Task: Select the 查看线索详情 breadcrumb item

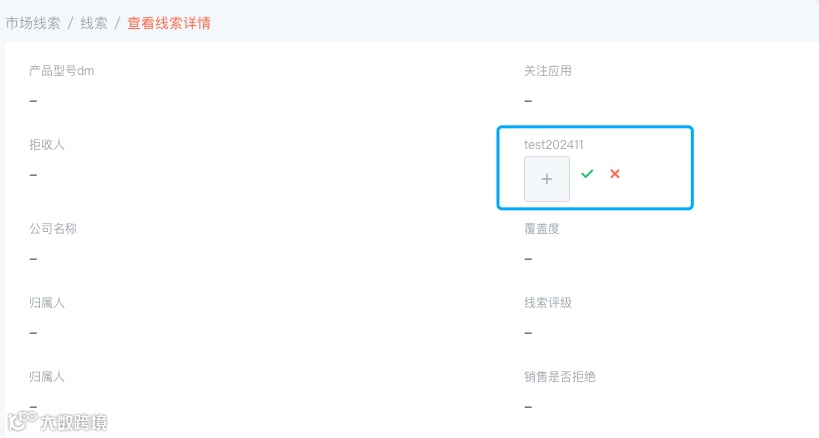Action: pos(169,23)
